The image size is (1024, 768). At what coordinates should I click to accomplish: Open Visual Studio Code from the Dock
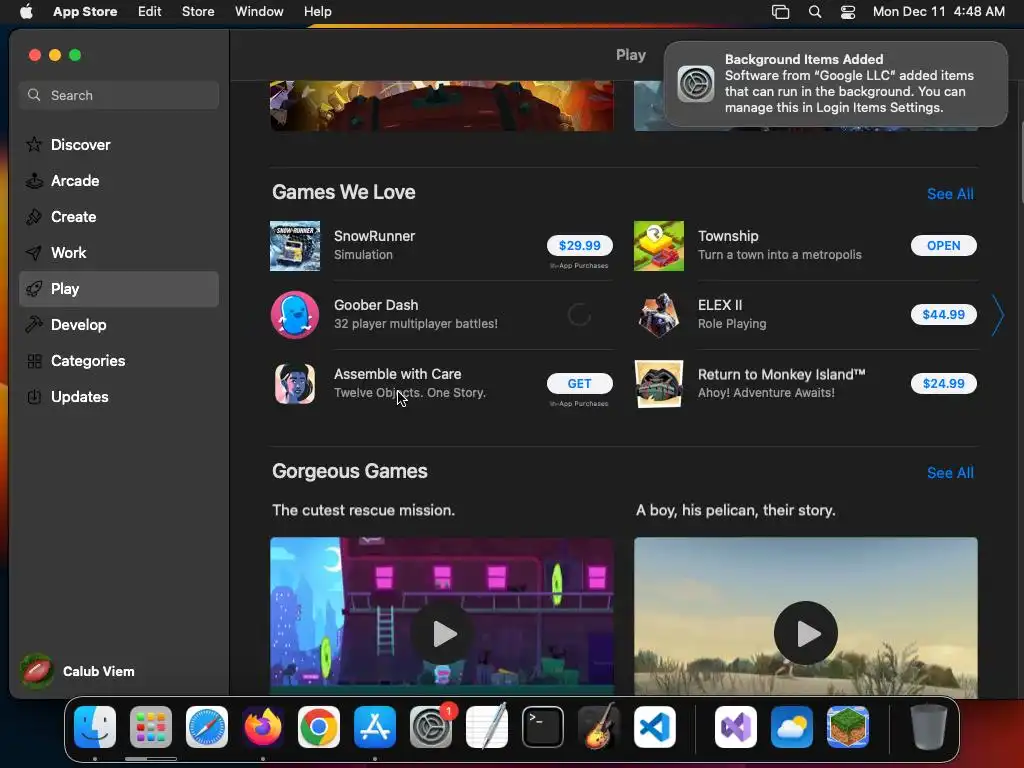coord(655,727)
